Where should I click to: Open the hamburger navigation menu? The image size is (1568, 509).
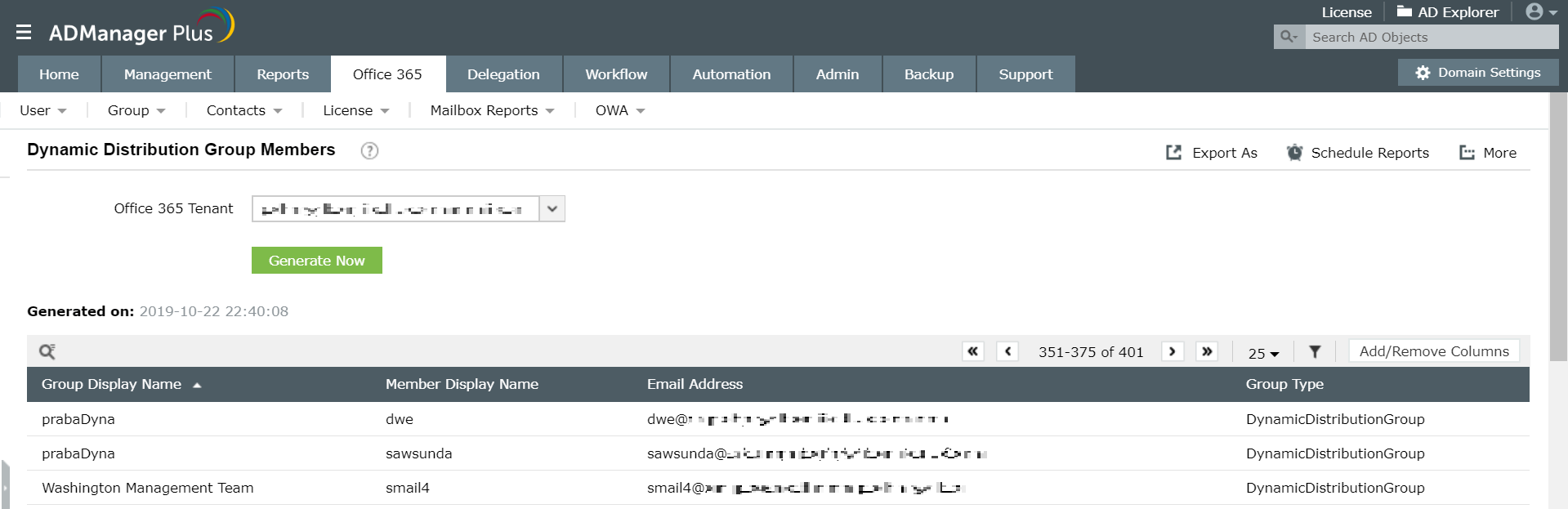tap(24, 32)
